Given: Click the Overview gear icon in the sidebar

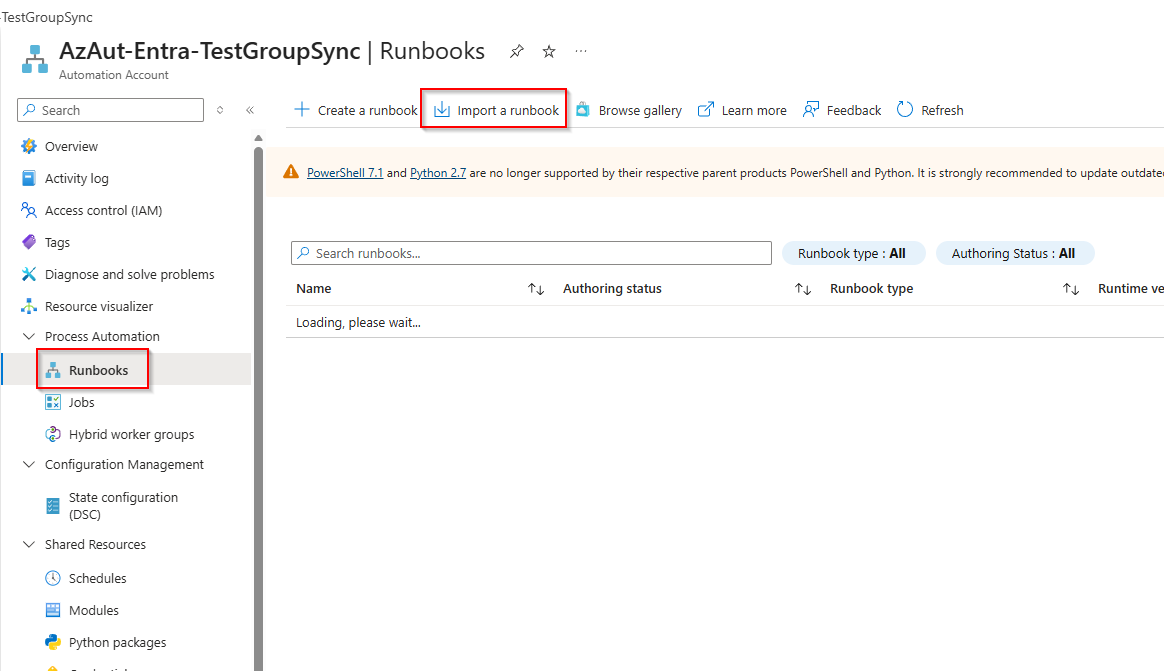Looking at the screenshot, I should tap(29, 146).
